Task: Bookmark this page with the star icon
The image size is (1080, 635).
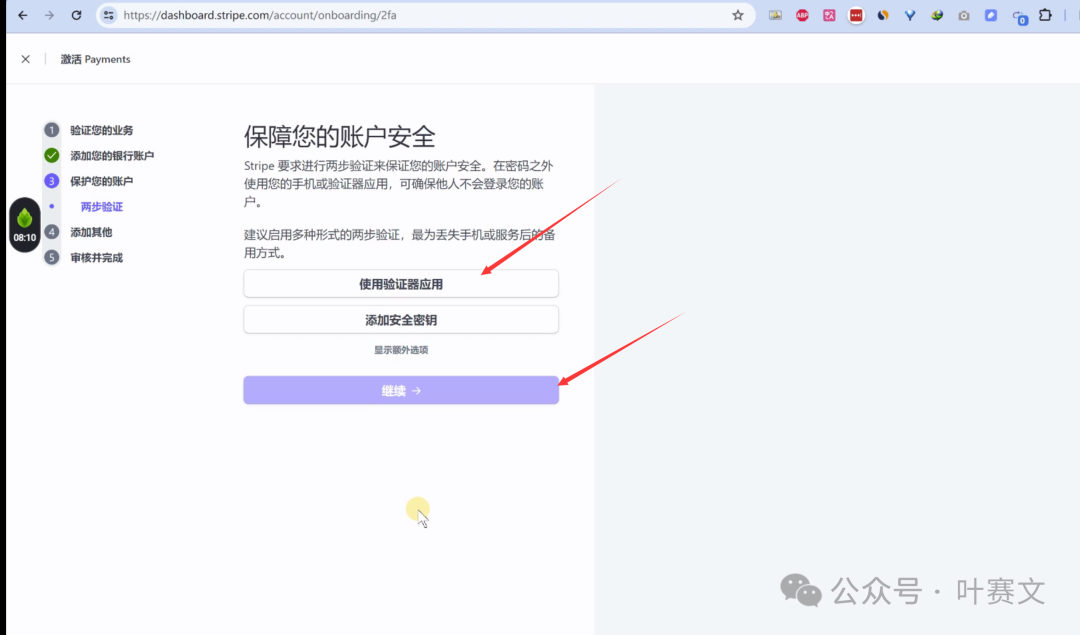Action: tap(738, 16)
